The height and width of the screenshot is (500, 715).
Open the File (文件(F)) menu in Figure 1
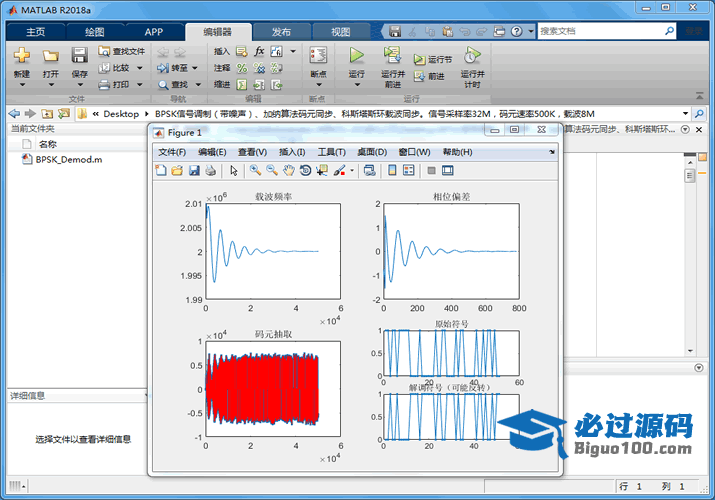pyautogui.click(x=172, y=152)
